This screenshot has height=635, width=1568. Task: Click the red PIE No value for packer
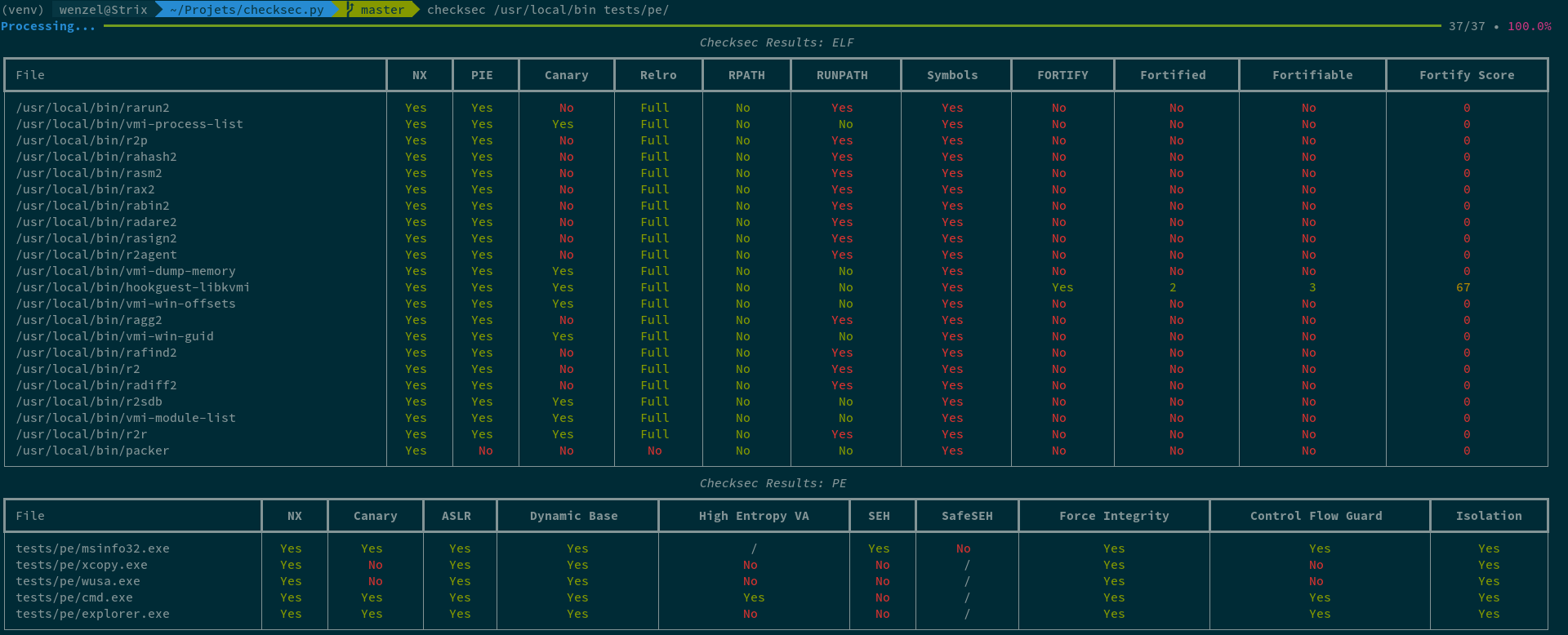point(485,451)
